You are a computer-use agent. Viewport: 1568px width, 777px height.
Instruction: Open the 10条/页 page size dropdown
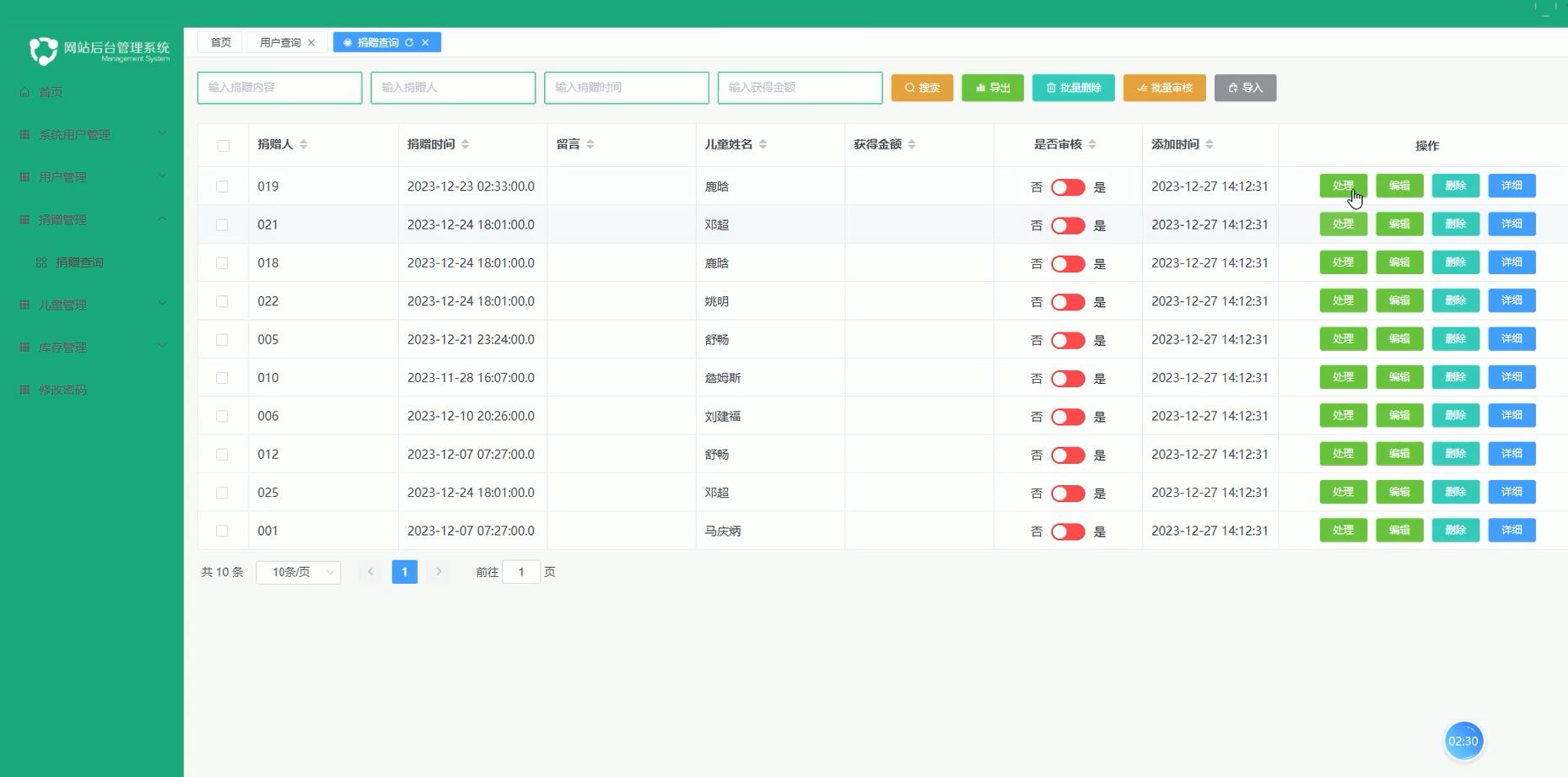(297, 571)
